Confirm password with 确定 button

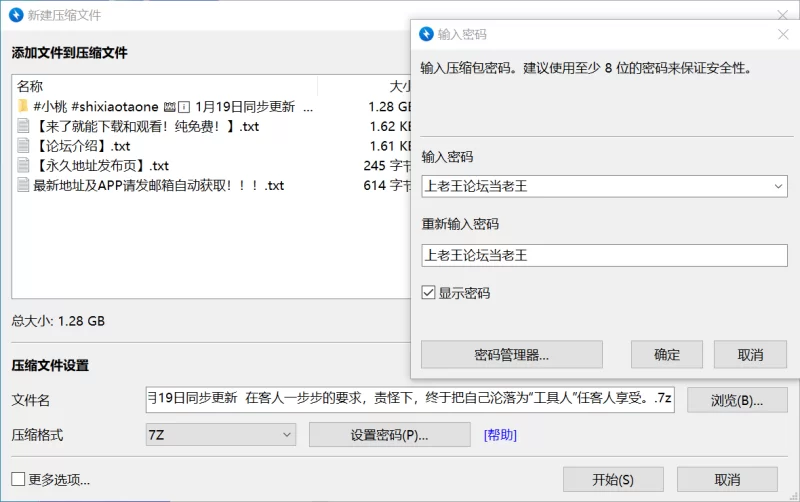[667, 355]
